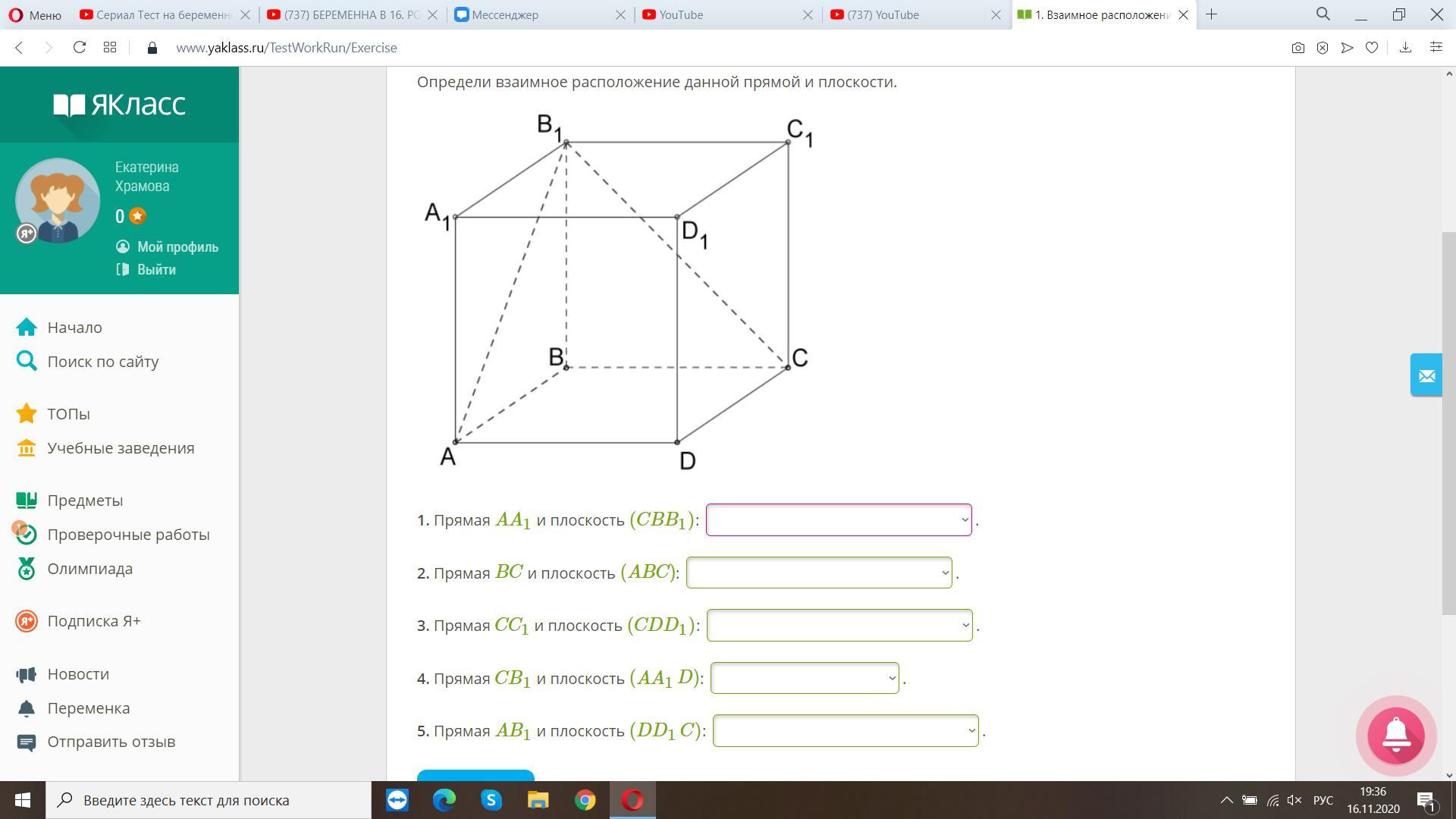Click the user avatar picture
The width and height of the screenshot is (1456, 819).
58,201
